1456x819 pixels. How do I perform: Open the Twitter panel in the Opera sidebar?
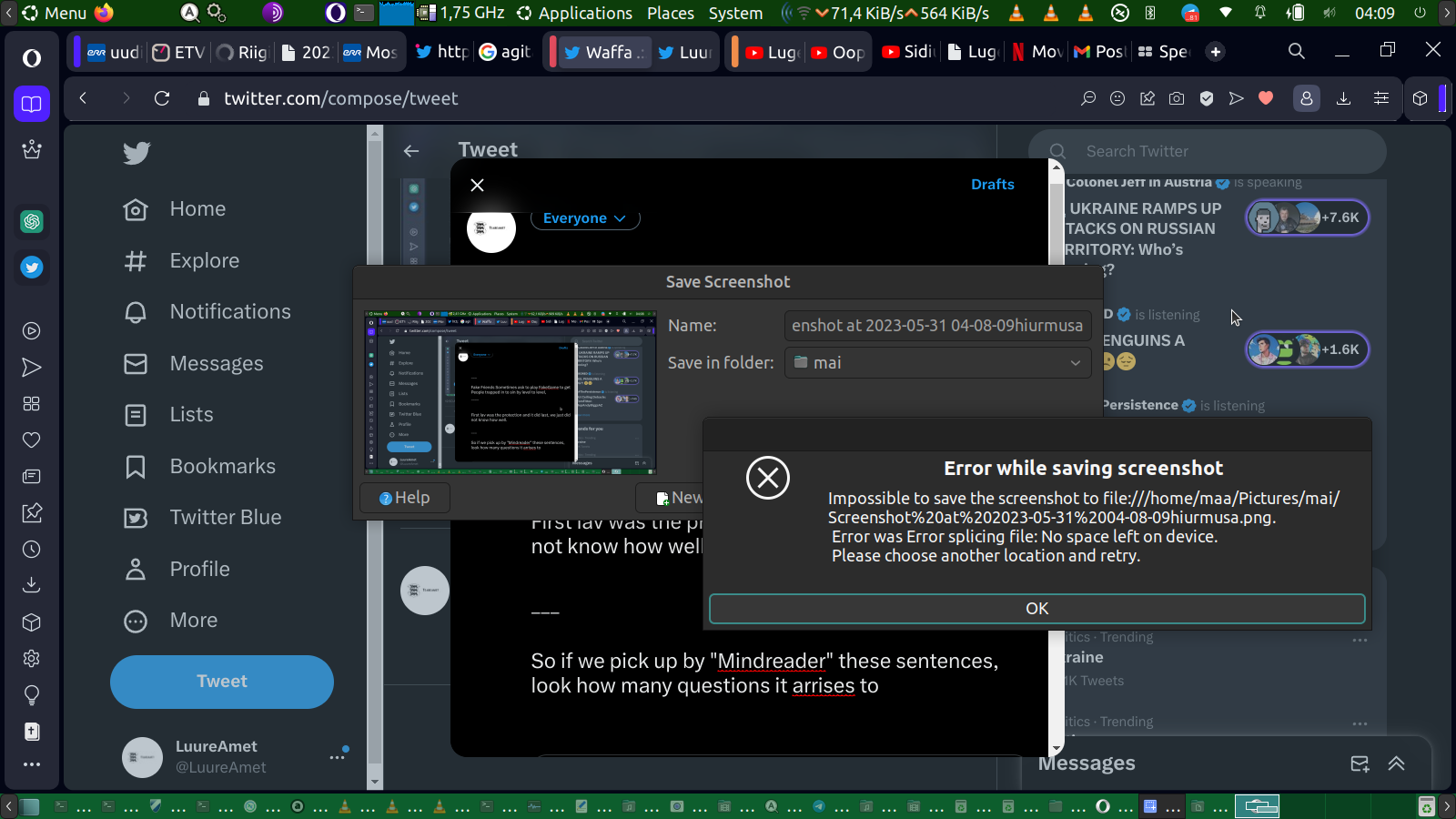(32, 268)
